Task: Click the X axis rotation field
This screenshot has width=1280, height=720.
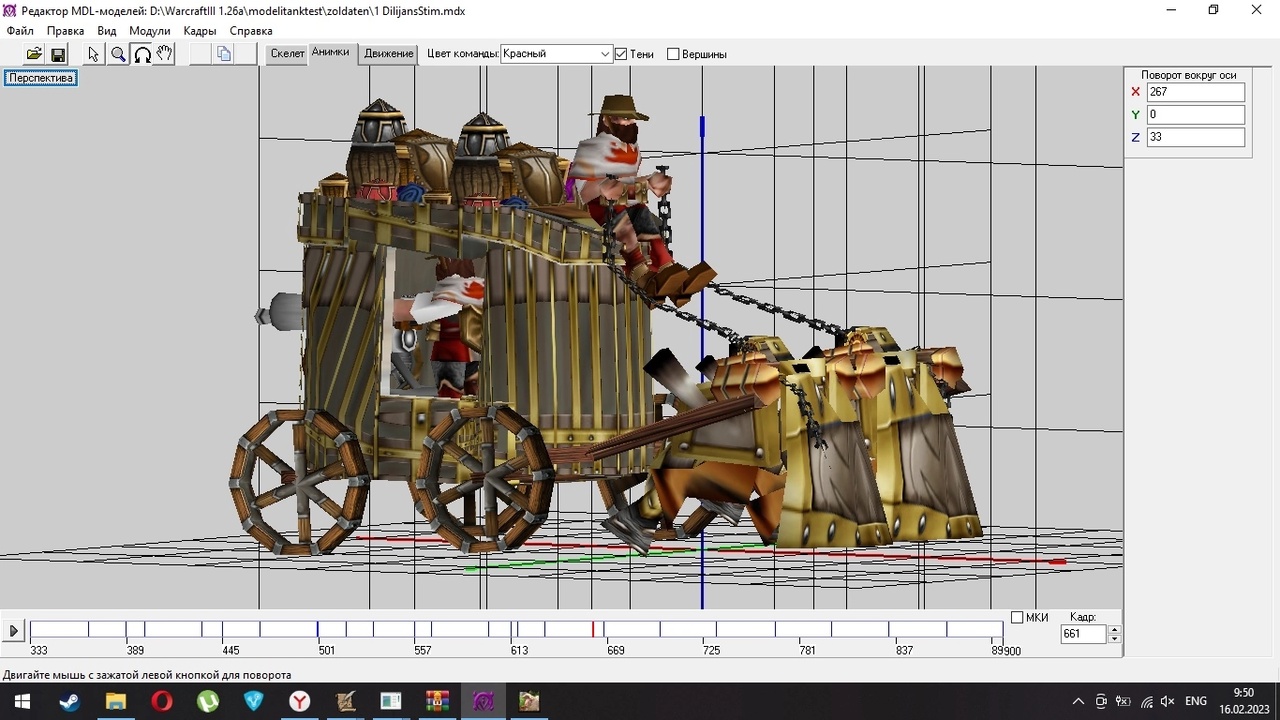Action: click(x=1195, y=92)
